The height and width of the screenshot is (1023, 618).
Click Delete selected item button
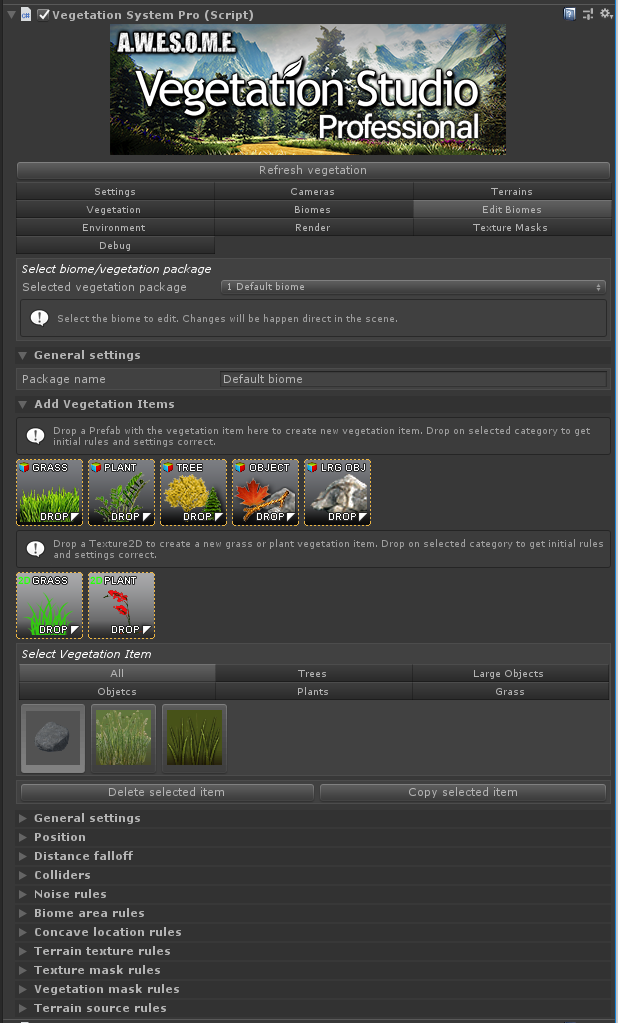tap(167, 792)
